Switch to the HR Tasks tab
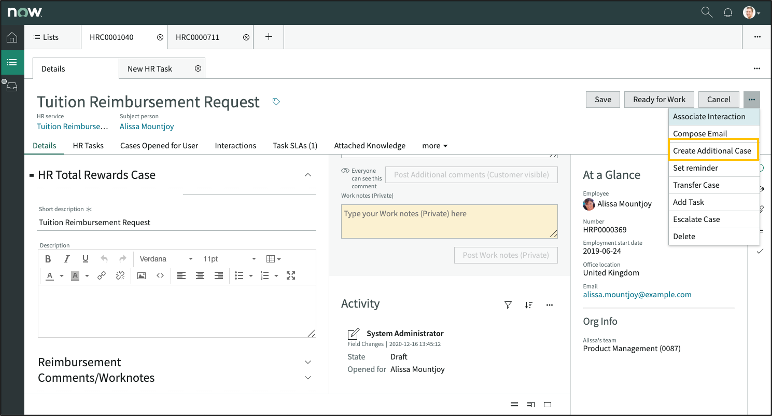Screen dimensions: 772x416 (x=88, y=146)
